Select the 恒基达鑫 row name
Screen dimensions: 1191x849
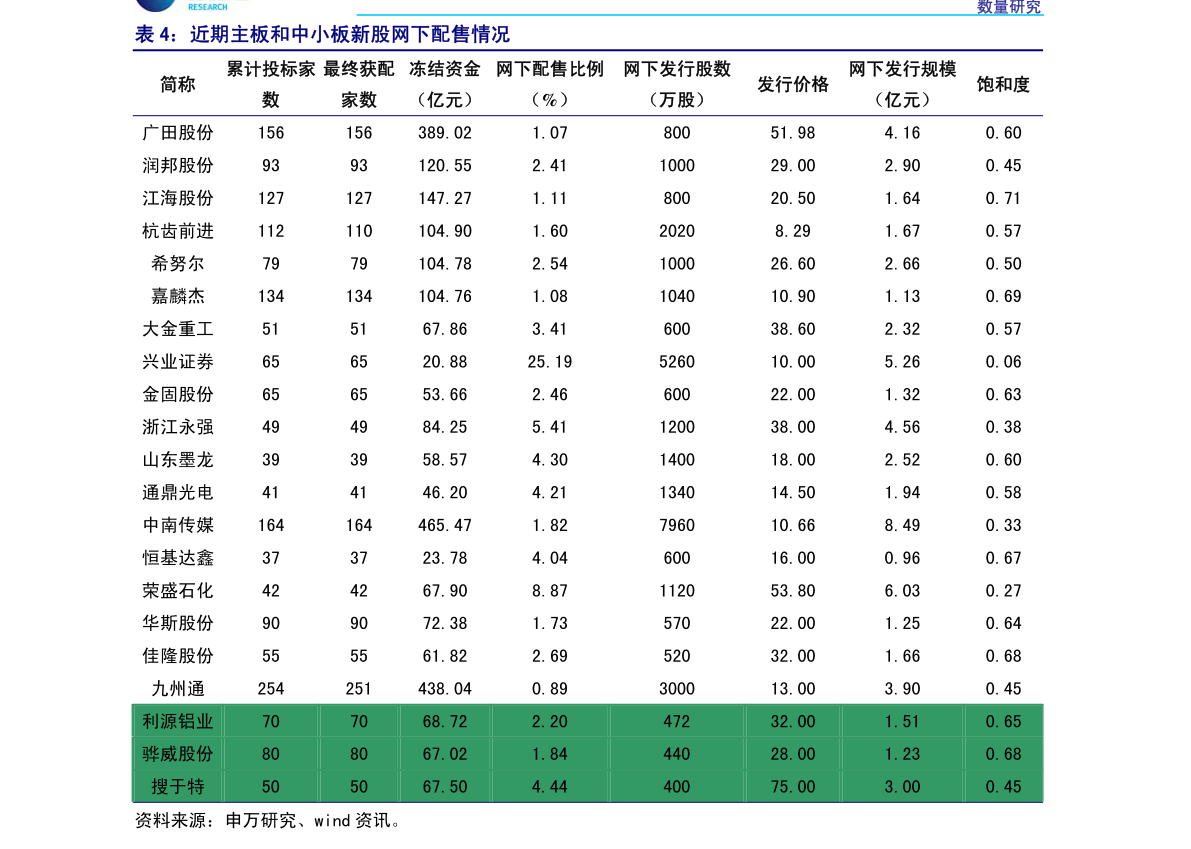pos(178,557)
